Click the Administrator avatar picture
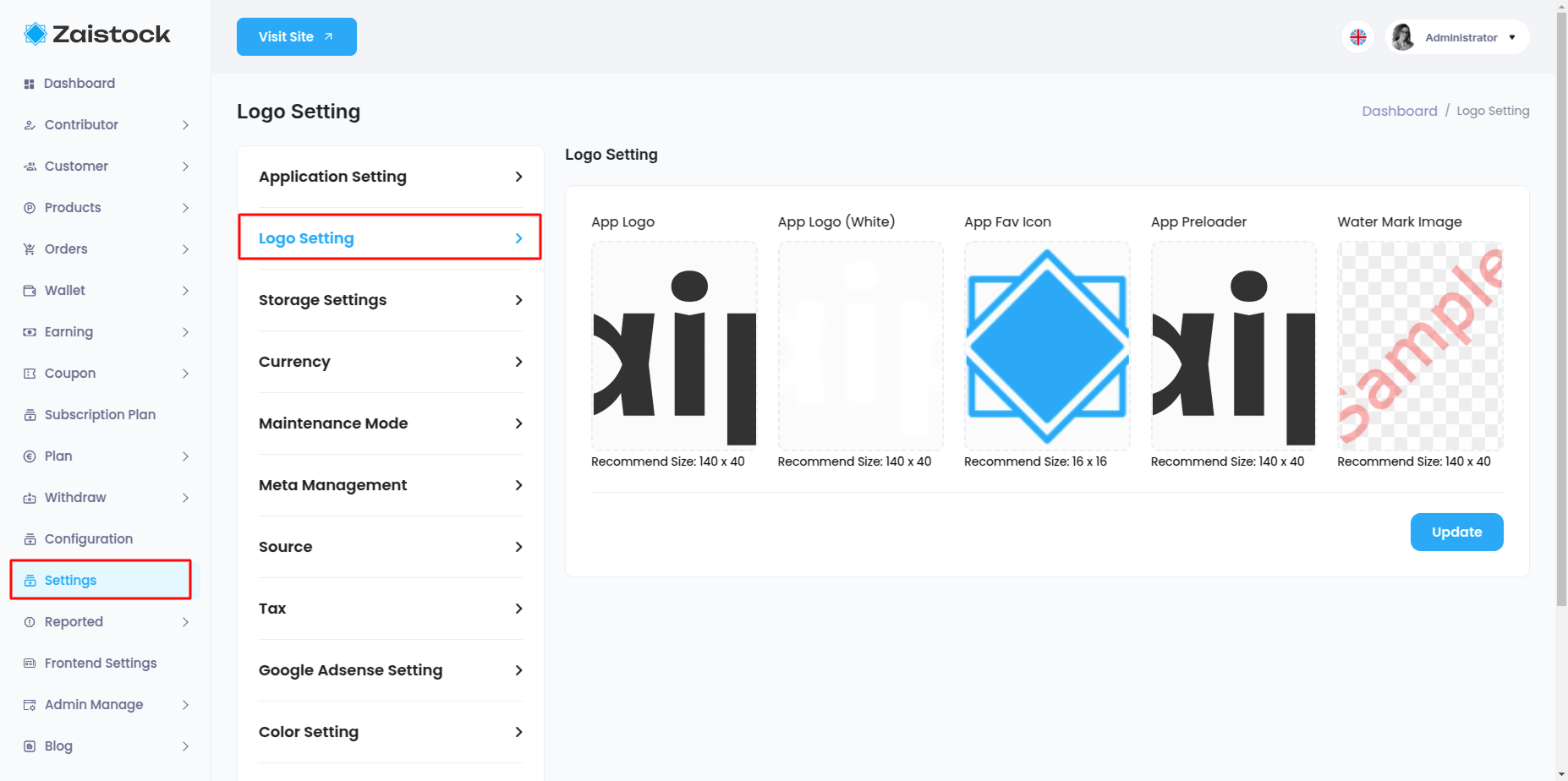This screenshot has width=1568, height=781. [1403, 37]
